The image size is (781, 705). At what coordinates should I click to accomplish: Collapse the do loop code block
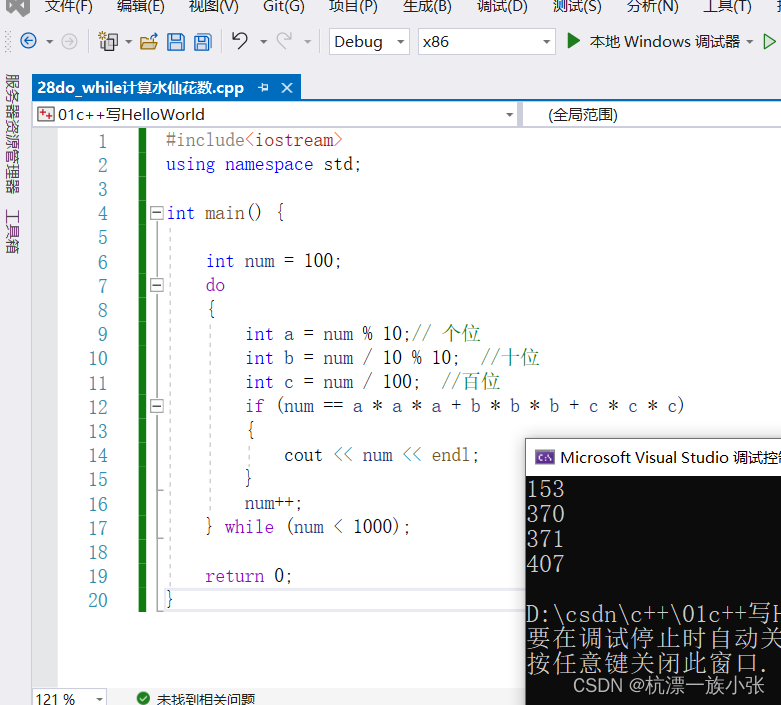tap(156, 285)
